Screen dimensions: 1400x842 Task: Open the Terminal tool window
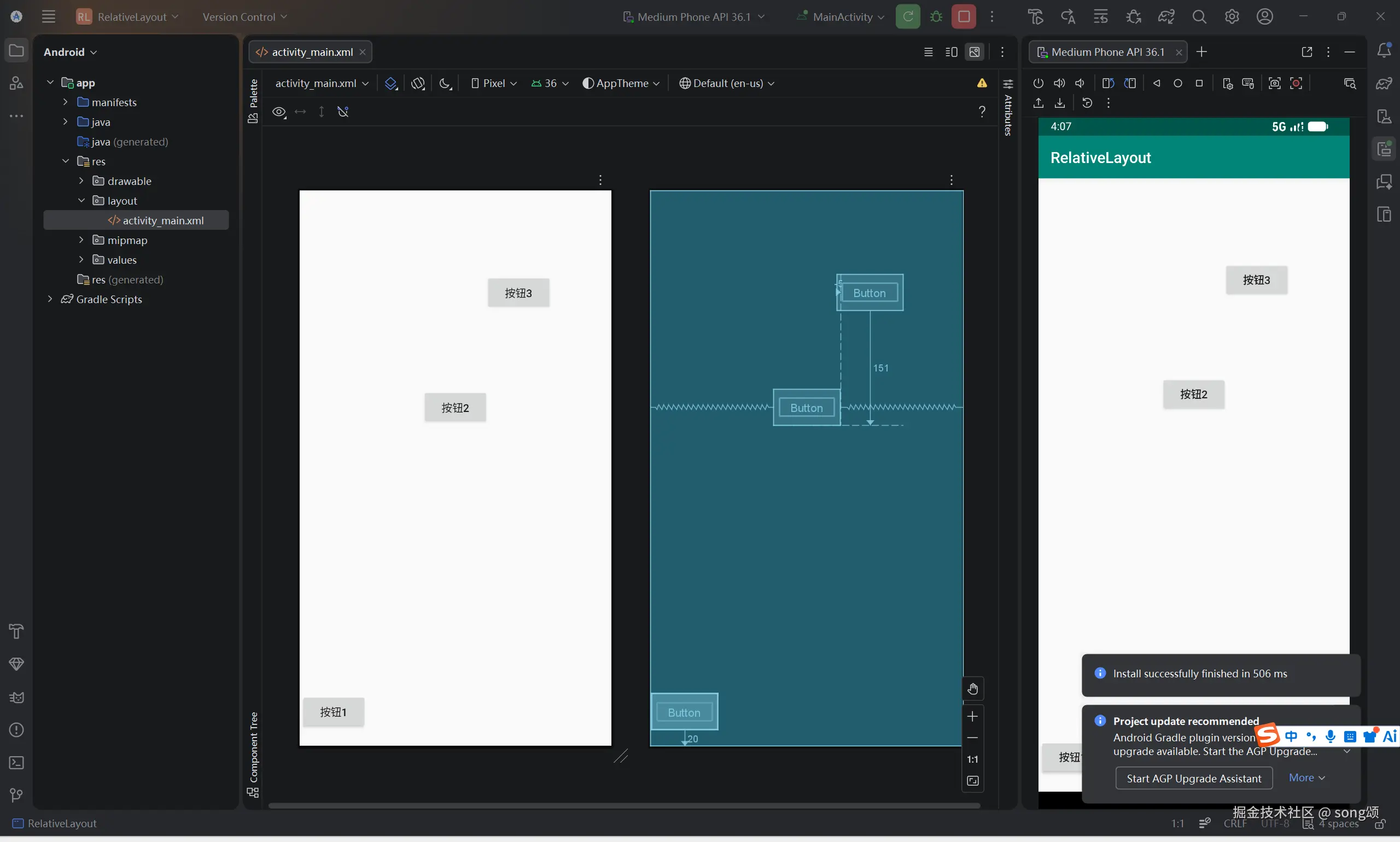click(16, 763)
